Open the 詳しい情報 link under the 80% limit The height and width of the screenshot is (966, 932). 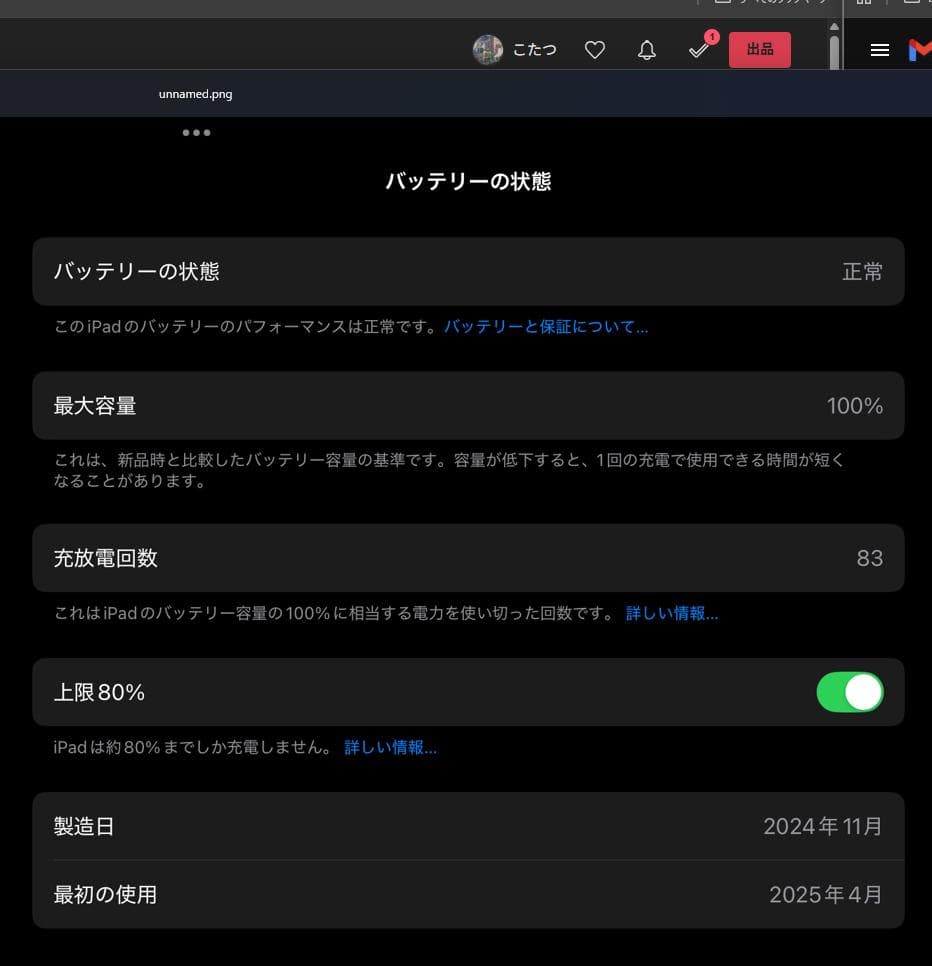tap(390, 747)
